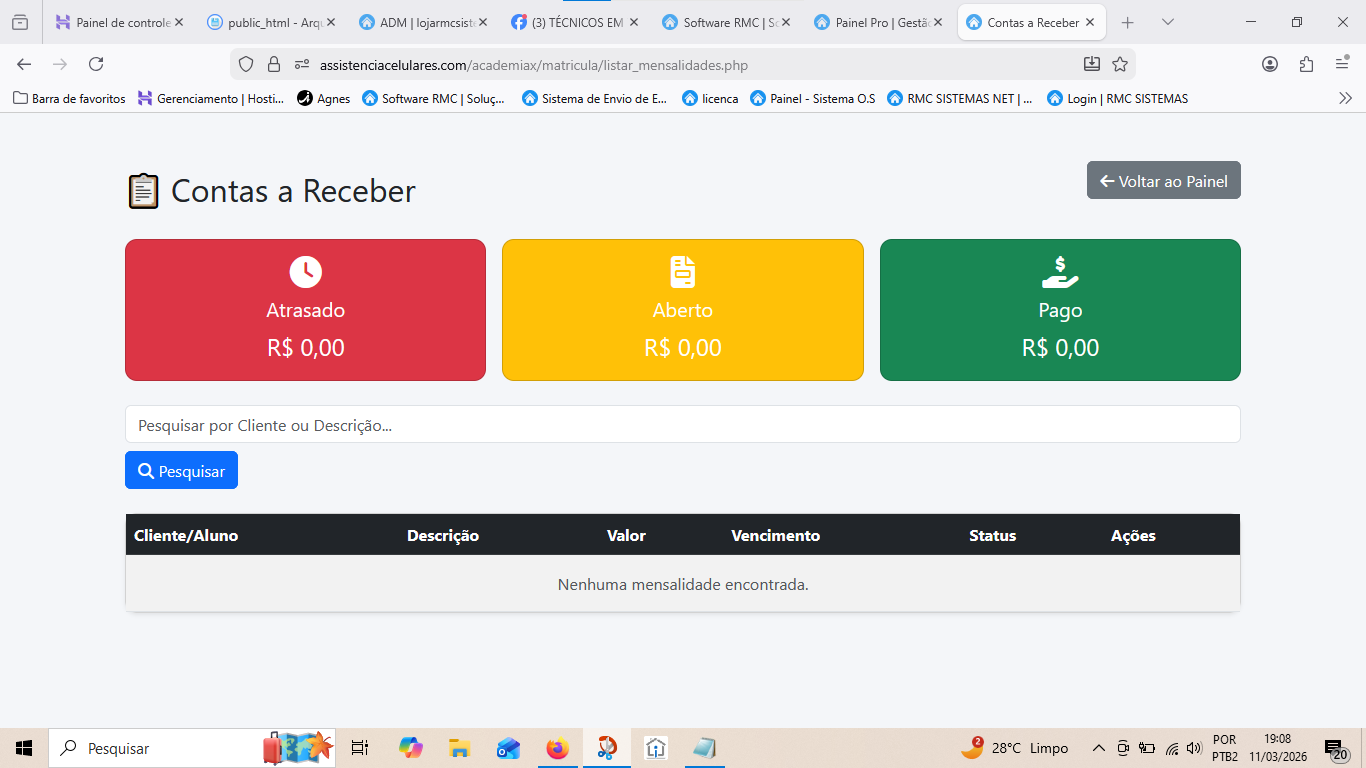Go back using the back arrow
Image resolution: width=1366 pixels, height=768 pixels.
tap(23, 64)
